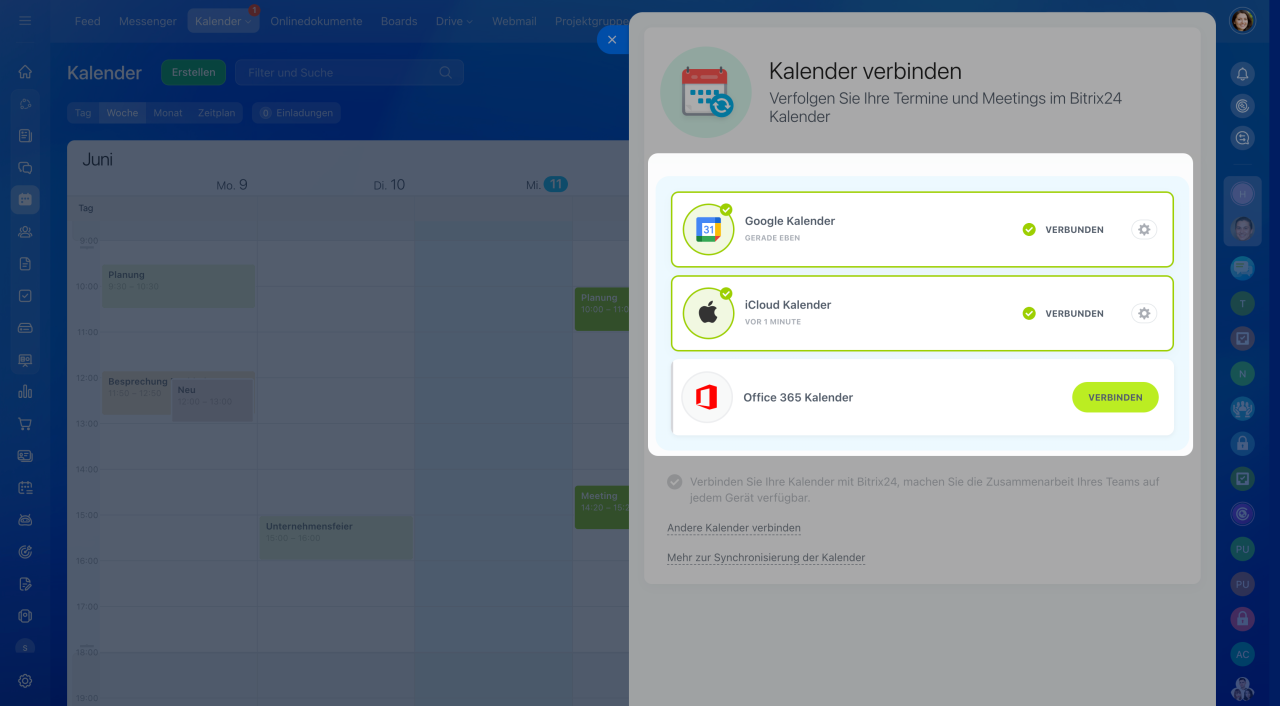Click search magnifier in Filter und Suche
Screen dimensions: 1280x706
click(x=445, y=73)
